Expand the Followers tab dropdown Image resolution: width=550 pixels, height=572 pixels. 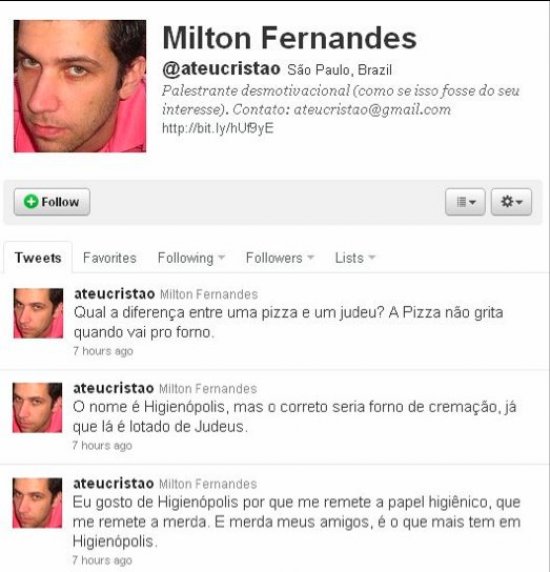click(x=280, y=258)
